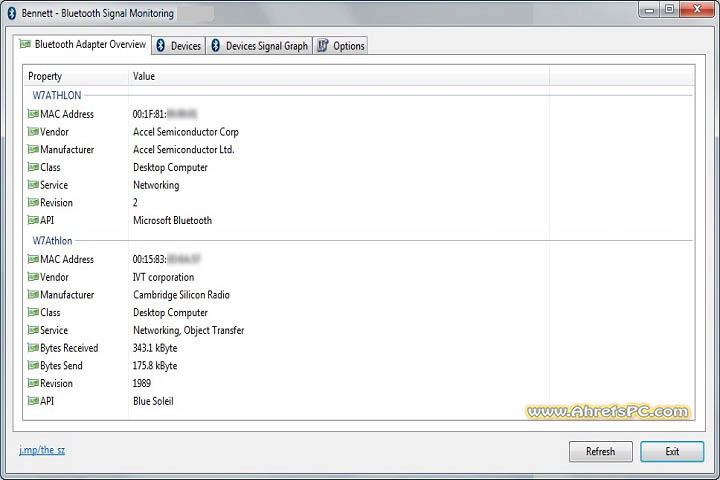Click adapter icon beside Vendor Accel Semiconductor Corp

tap(33, 132)
